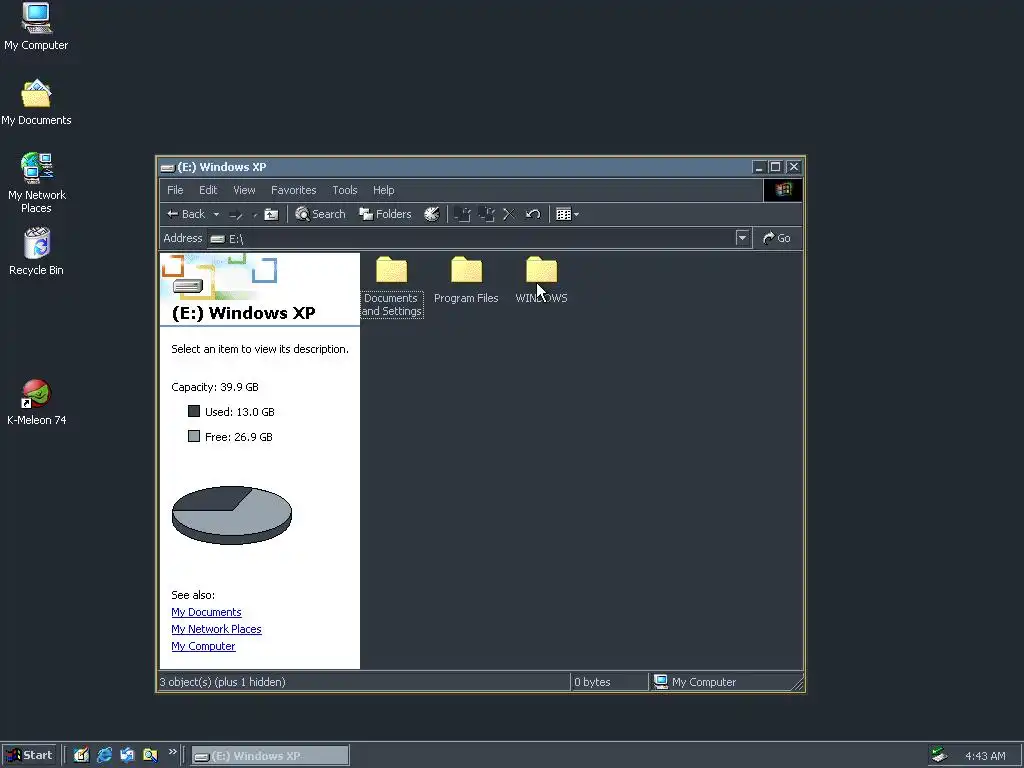Click the 4:43 AM clock
The width and height of the screenshot is (1024, 768).
point(985,756)
